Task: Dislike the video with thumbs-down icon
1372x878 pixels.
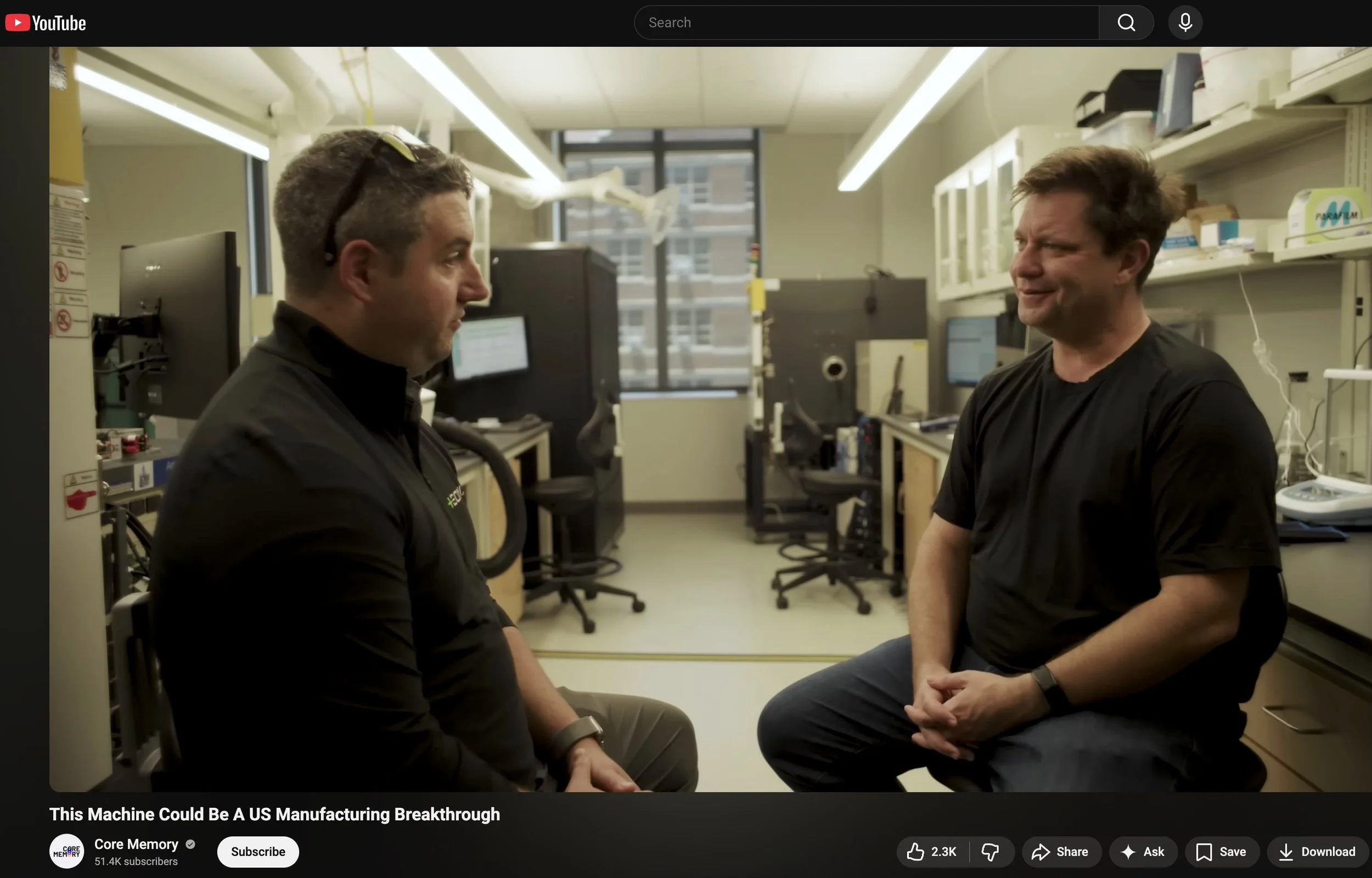Action: [x=990, y=852]
